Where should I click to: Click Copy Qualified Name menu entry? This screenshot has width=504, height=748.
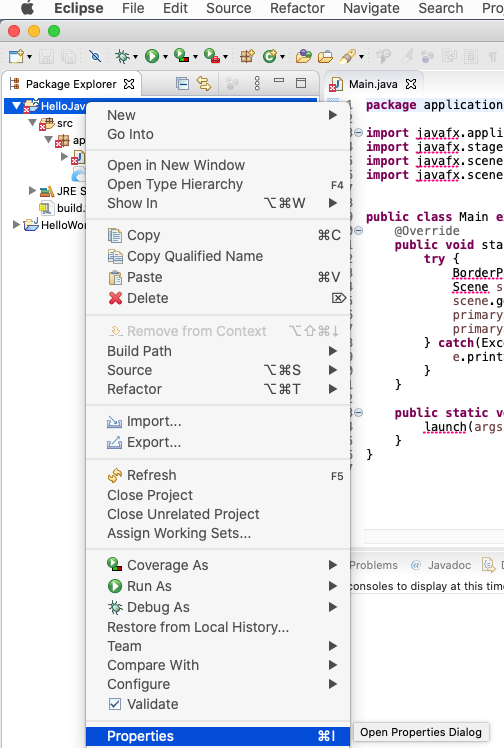click(x=217, y=256)
